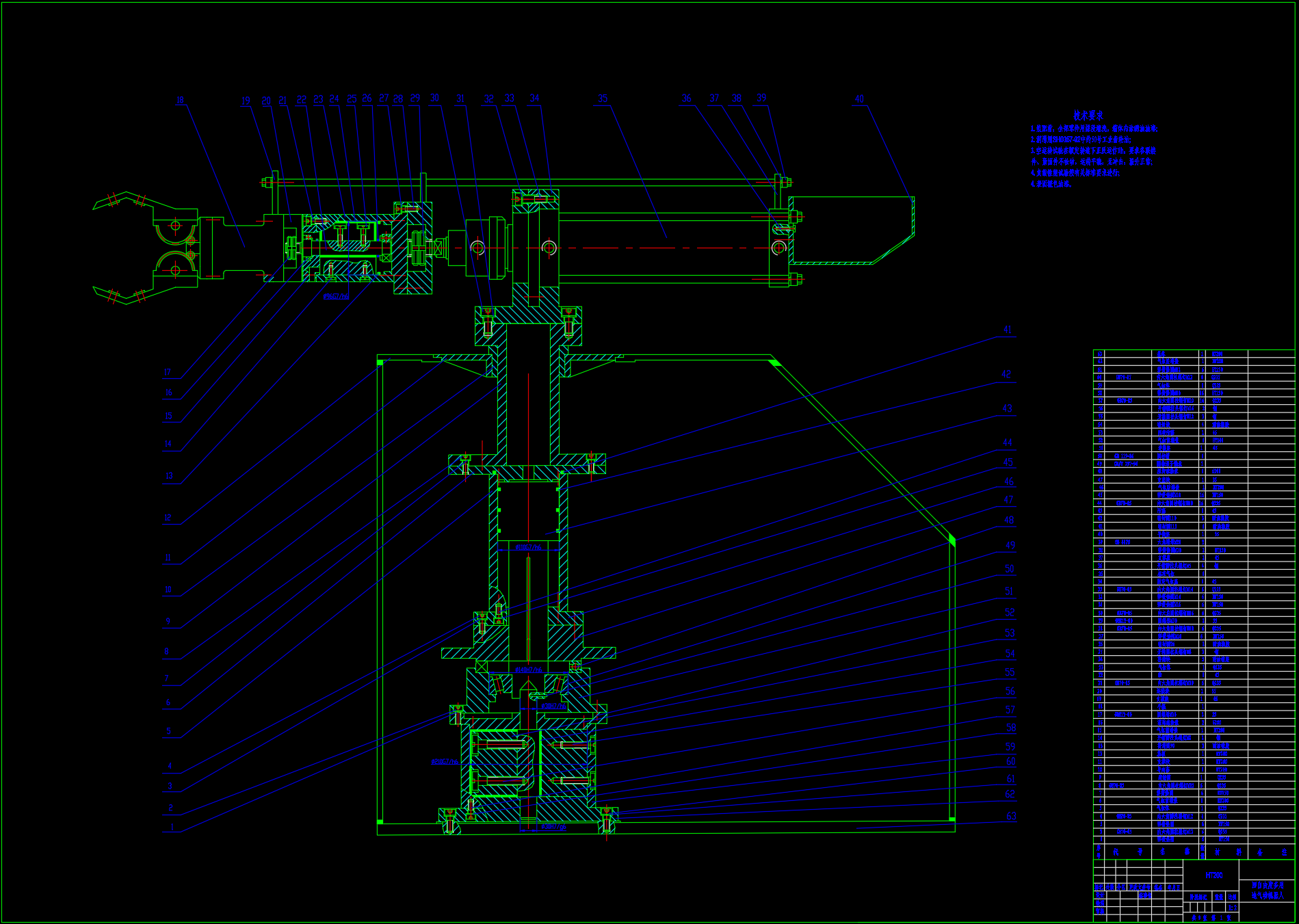Select the part number 5 callout label
This screenshot has width=1299, height=924.
pos(168,731)
